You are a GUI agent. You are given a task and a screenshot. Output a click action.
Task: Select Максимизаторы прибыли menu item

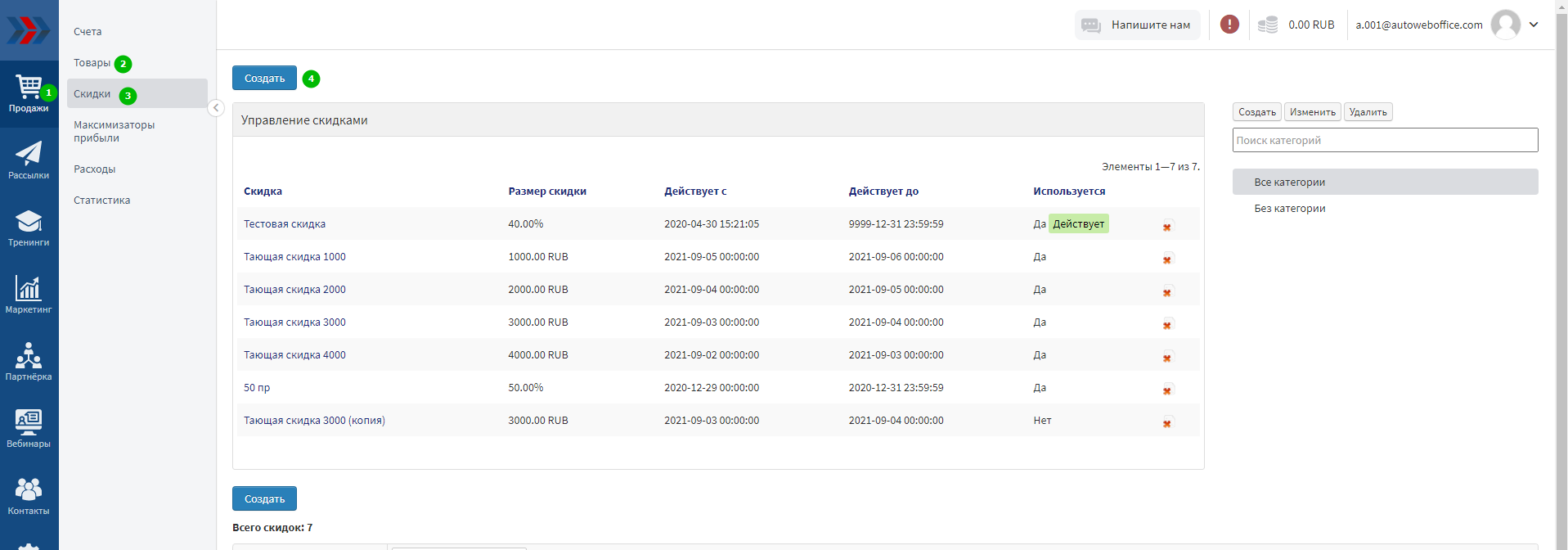(114, 132)
